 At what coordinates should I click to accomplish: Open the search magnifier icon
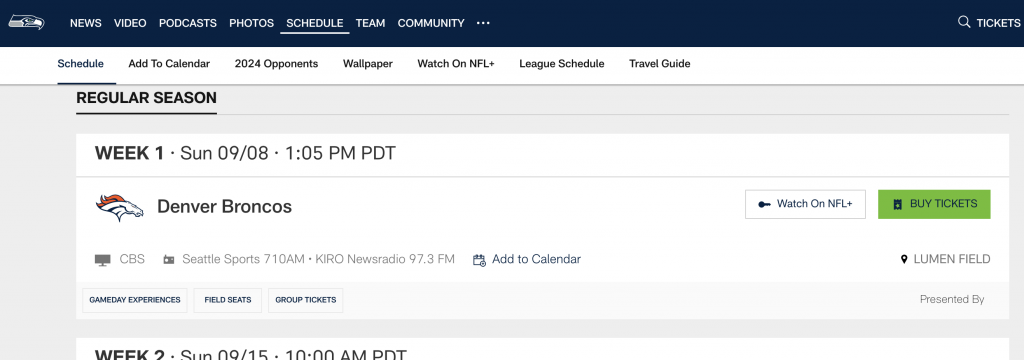[x=963, y=22]
